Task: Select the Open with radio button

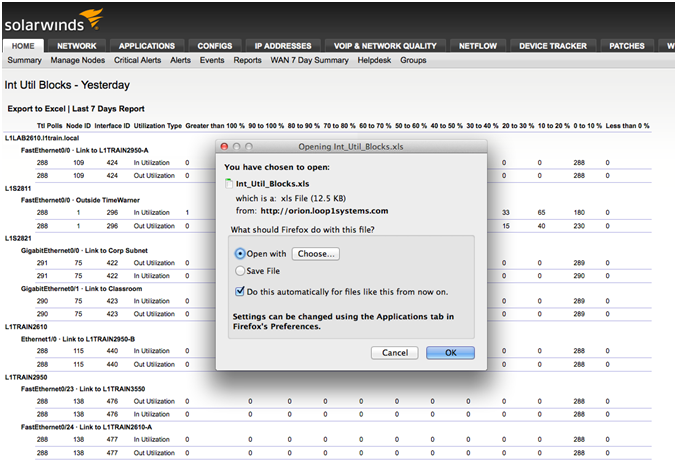Action: (240, 254)
